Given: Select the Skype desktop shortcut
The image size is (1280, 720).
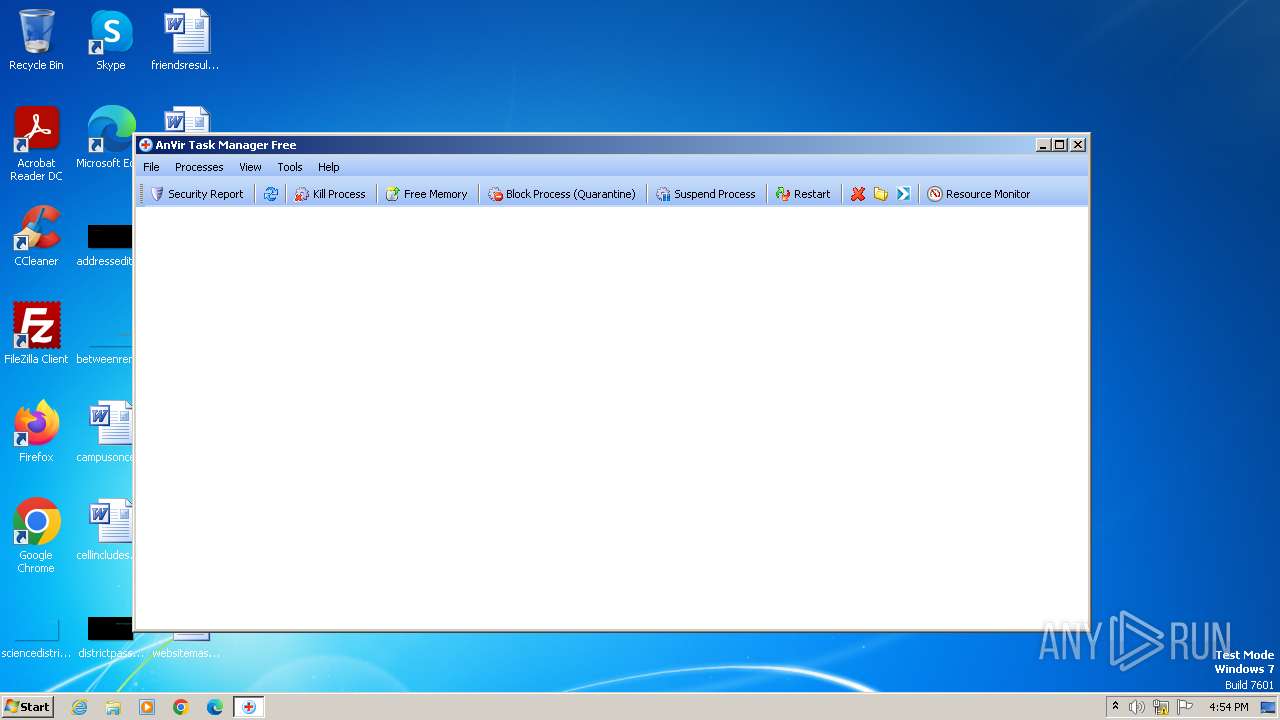Looking at the screenshot, I should coord(111,40).
